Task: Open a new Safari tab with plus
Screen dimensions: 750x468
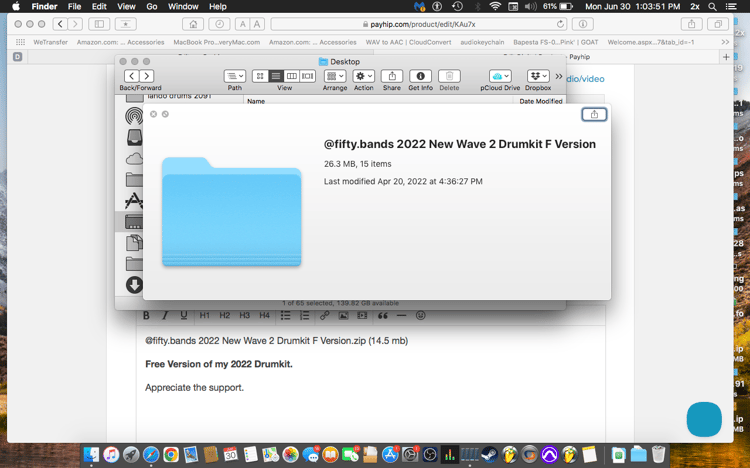Action: coord(726,57)
